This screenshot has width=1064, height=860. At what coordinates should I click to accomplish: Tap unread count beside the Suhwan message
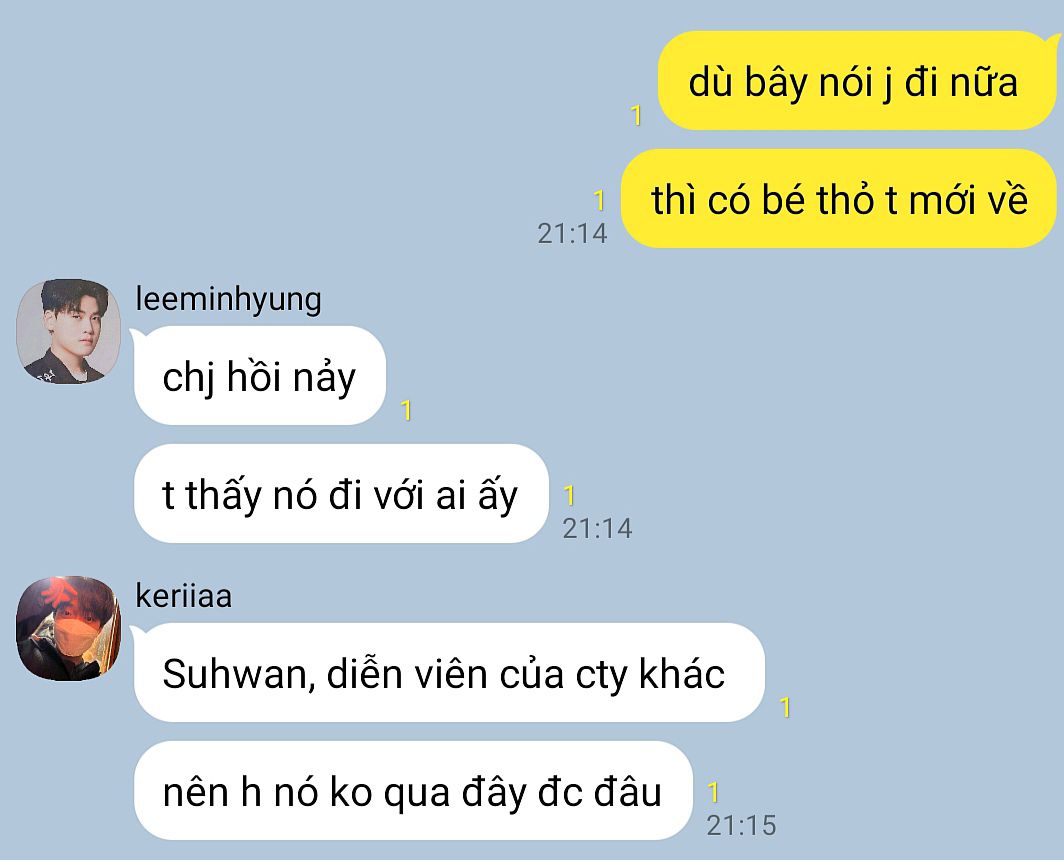785,708
